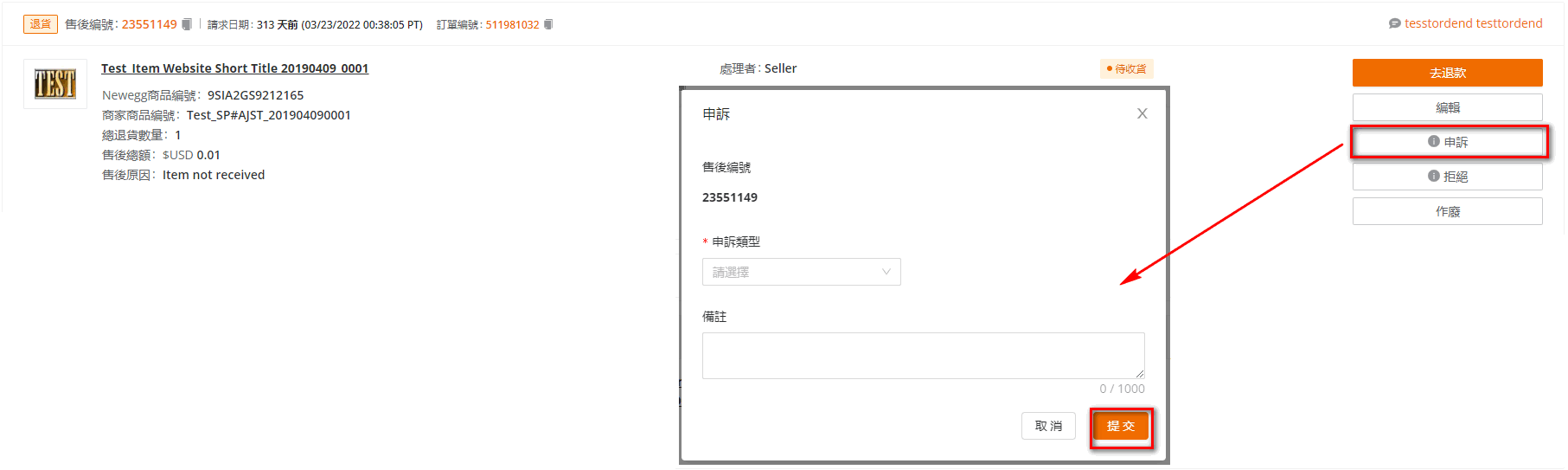Copy the order number 511981032 icon

tap(548, 24)
